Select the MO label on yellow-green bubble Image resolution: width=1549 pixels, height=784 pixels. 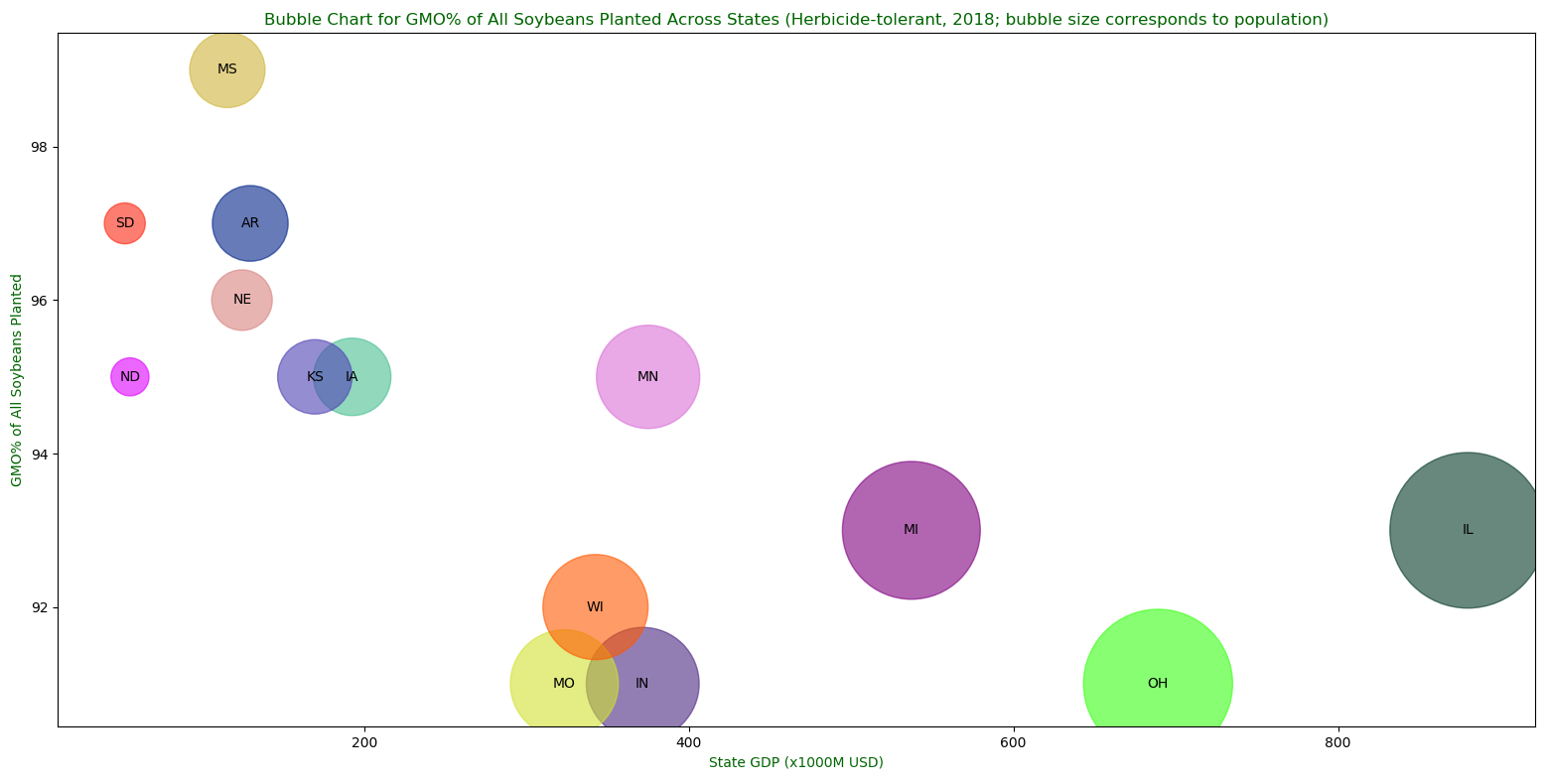564,684
